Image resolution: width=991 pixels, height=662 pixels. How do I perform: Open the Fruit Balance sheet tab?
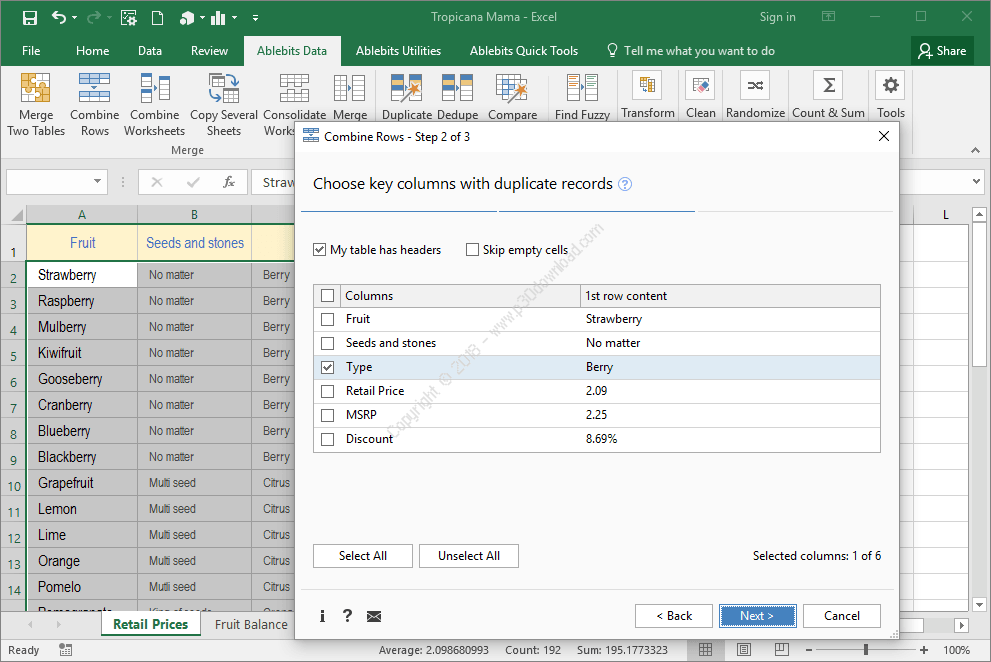point(251,624)
